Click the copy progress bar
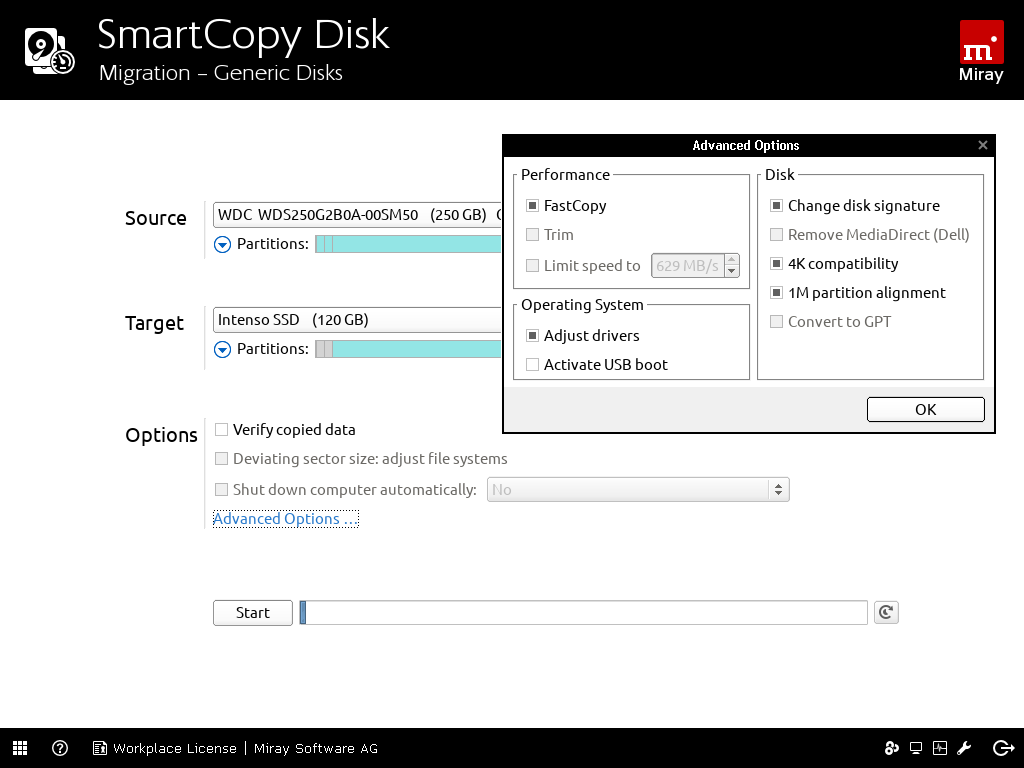Screen dimensions: 1024x768 click(584, 613)
